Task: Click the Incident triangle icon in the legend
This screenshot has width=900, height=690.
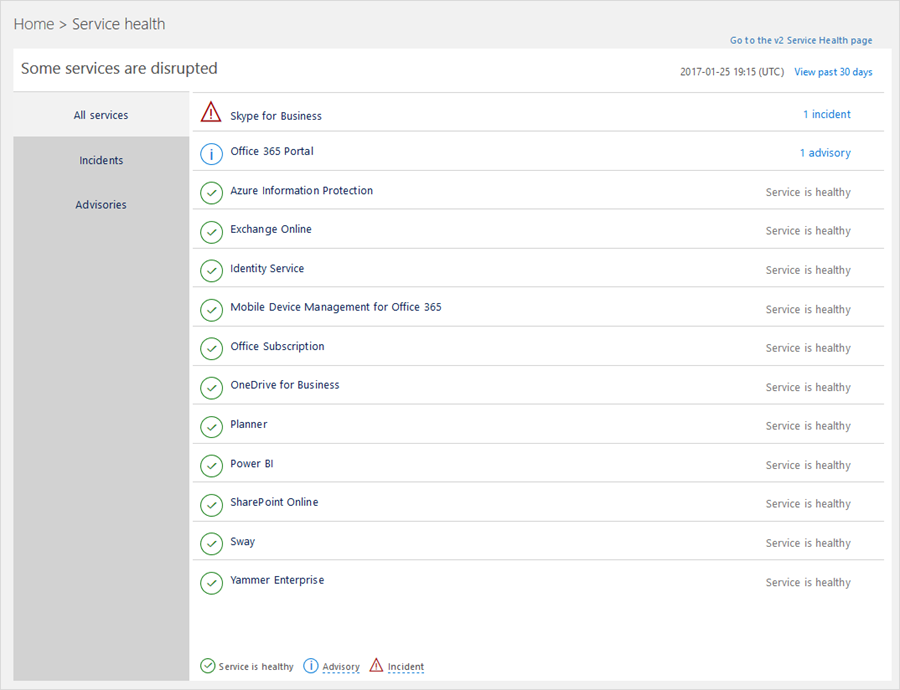Action: [376, 666]
